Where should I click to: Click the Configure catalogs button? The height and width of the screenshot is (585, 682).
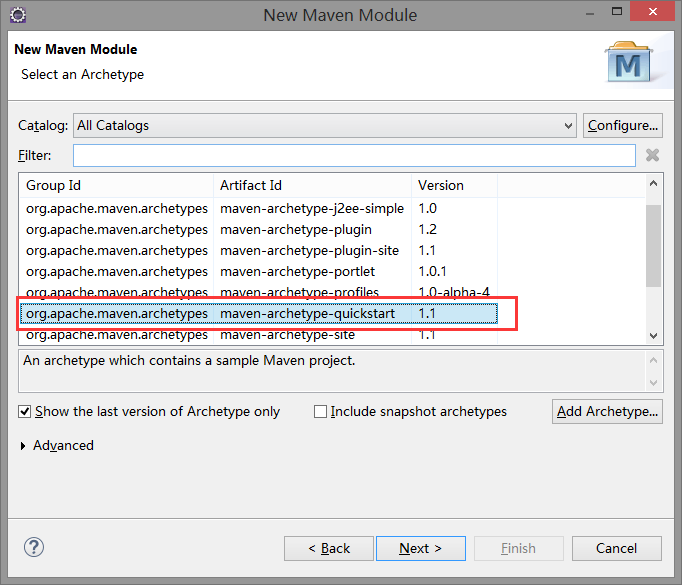pos(622,126)
